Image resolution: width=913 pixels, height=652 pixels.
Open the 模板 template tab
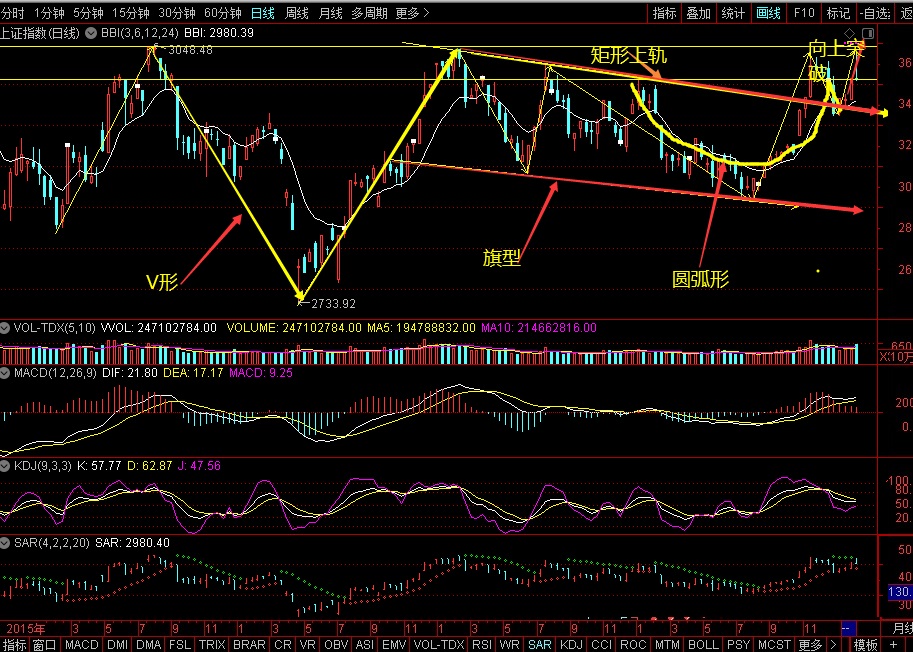point(865,644)
